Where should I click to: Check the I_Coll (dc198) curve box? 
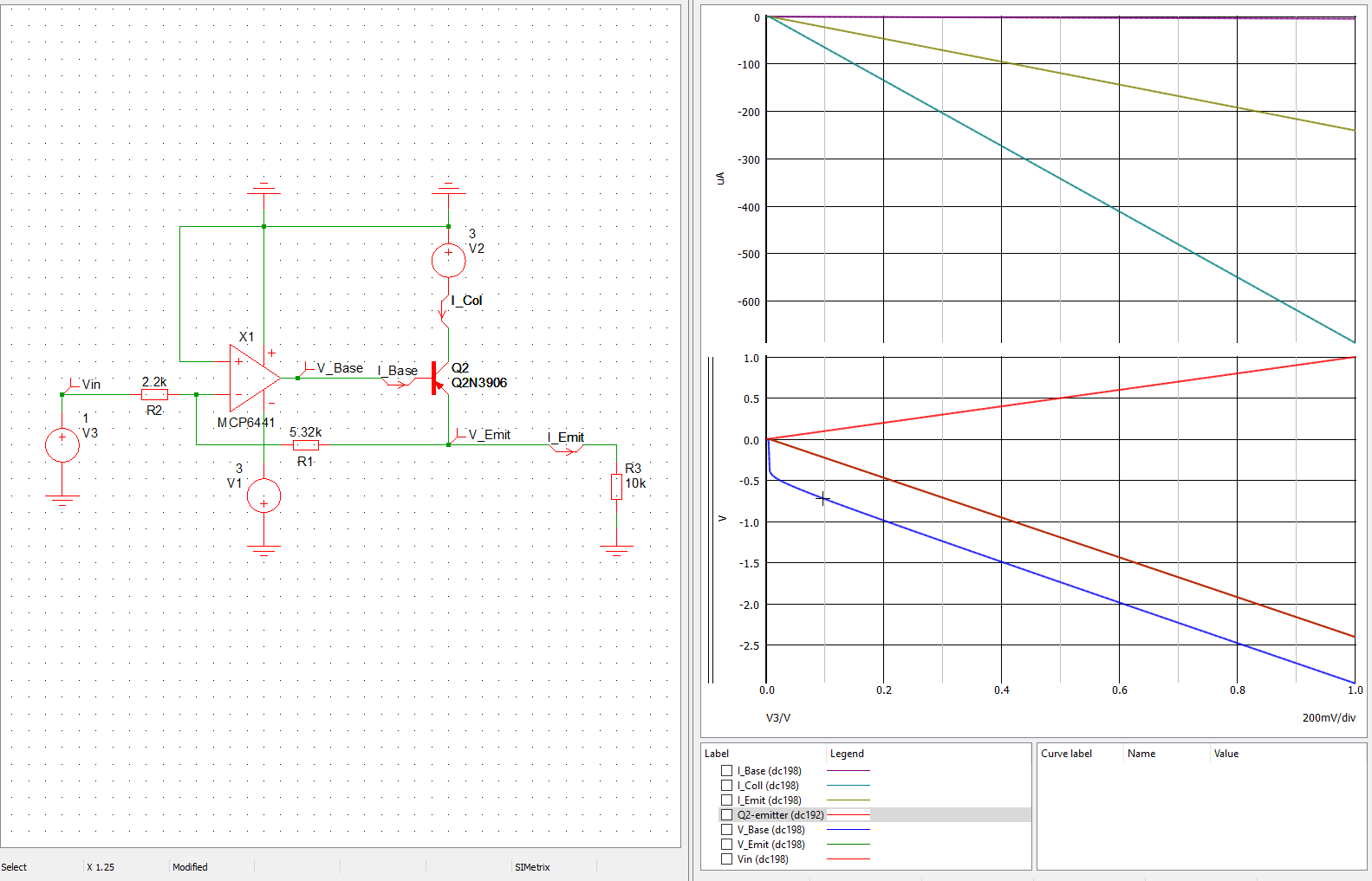point(727,786)
